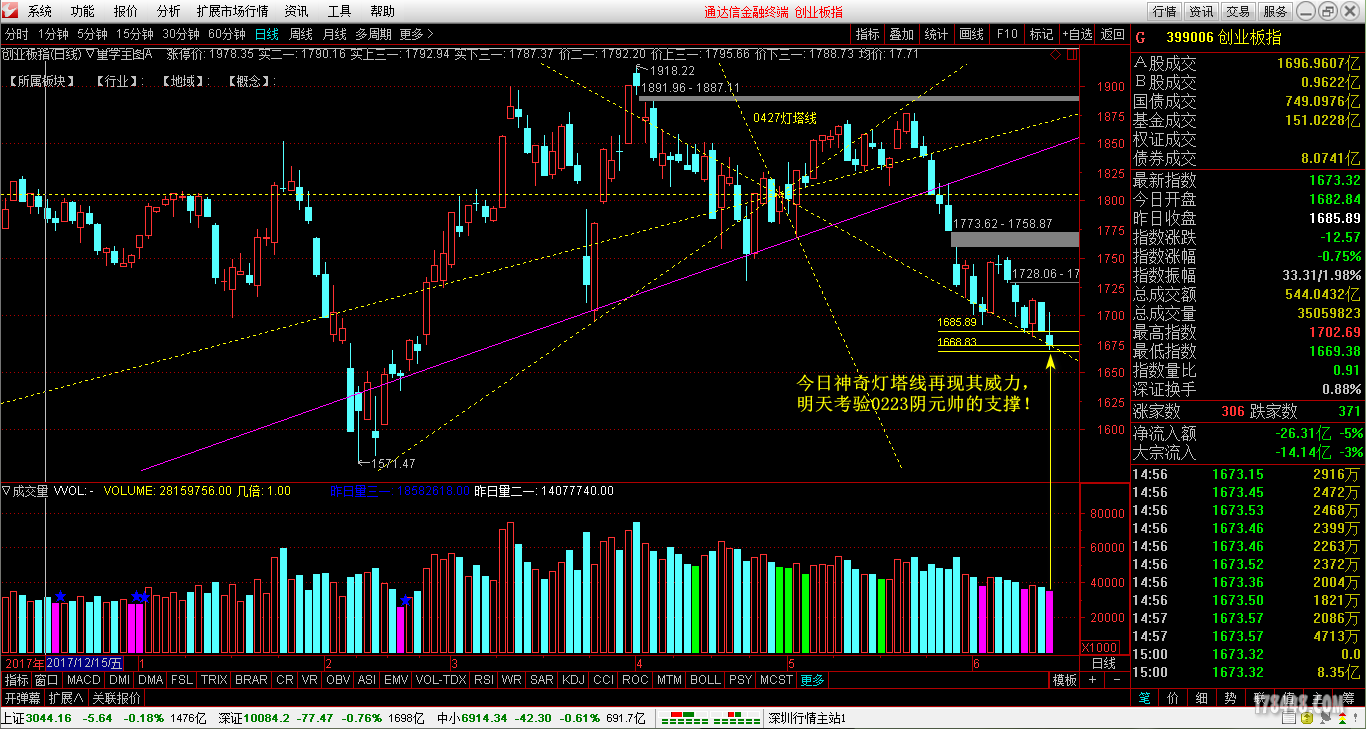
Task: Open the 功能 menu
Action: pos(83,11)
